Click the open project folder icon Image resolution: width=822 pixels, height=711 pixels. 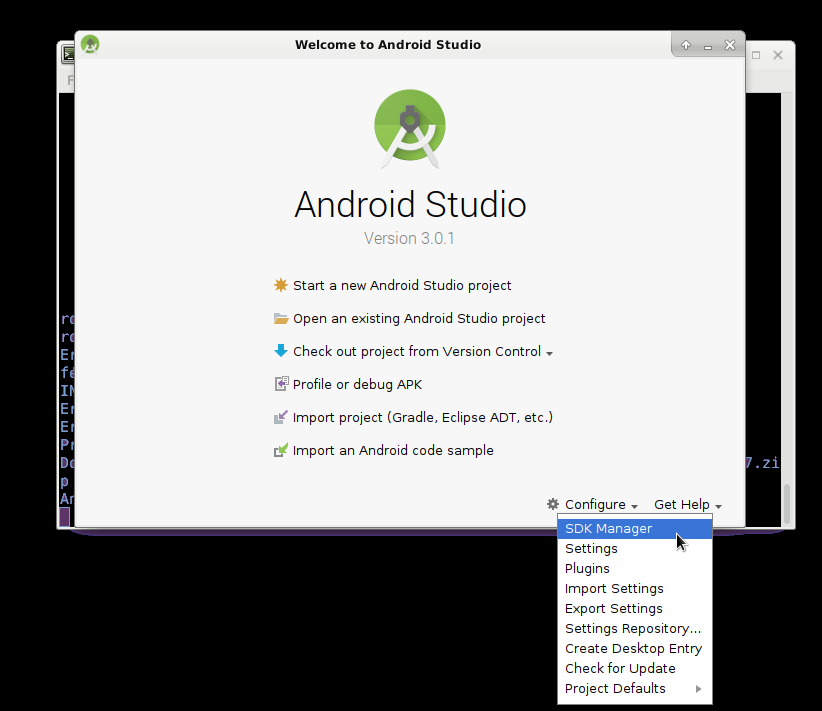(281, 318)
